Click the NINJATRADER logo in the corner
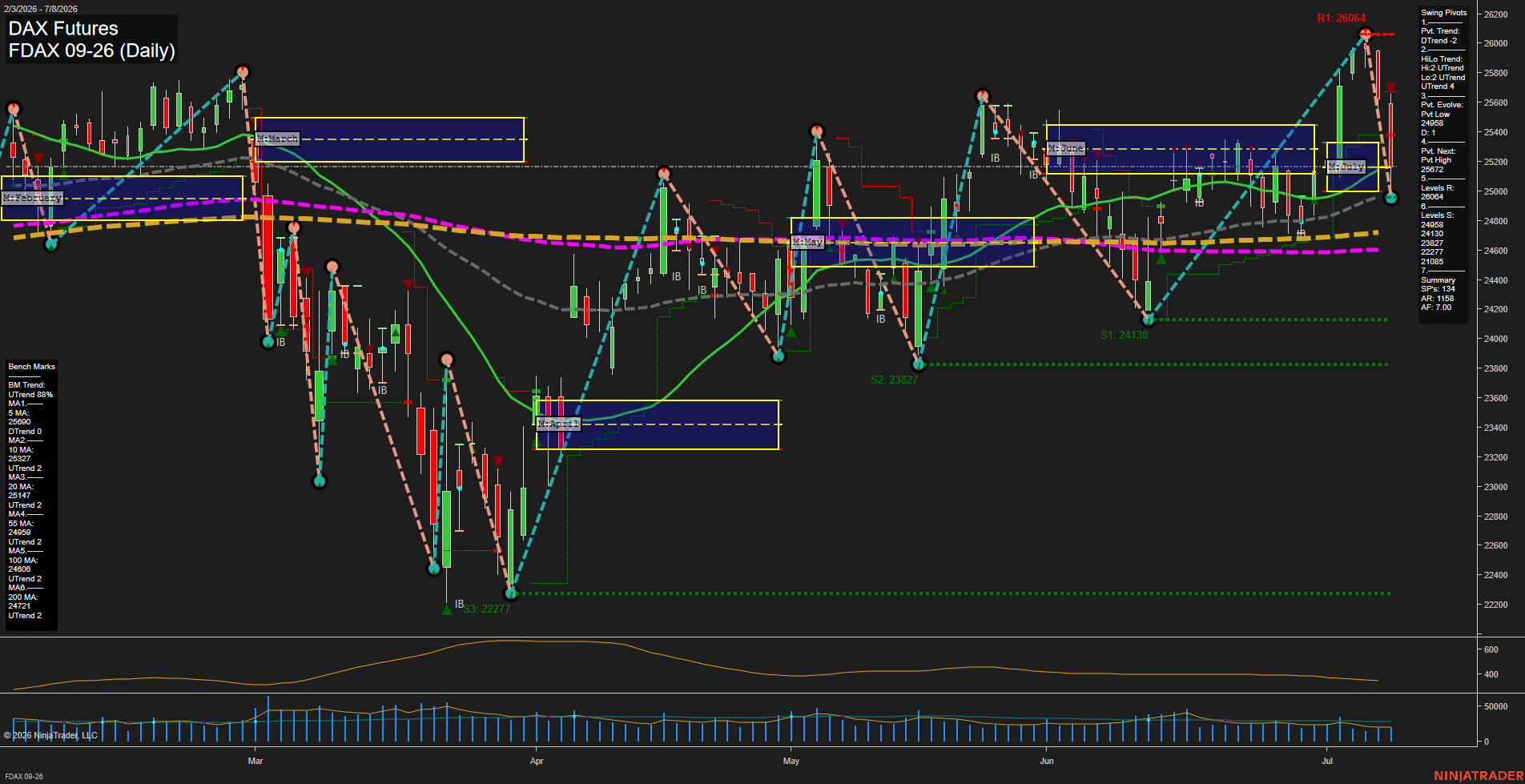Viewport: 1525px width, 784px height. (1479, 776)
